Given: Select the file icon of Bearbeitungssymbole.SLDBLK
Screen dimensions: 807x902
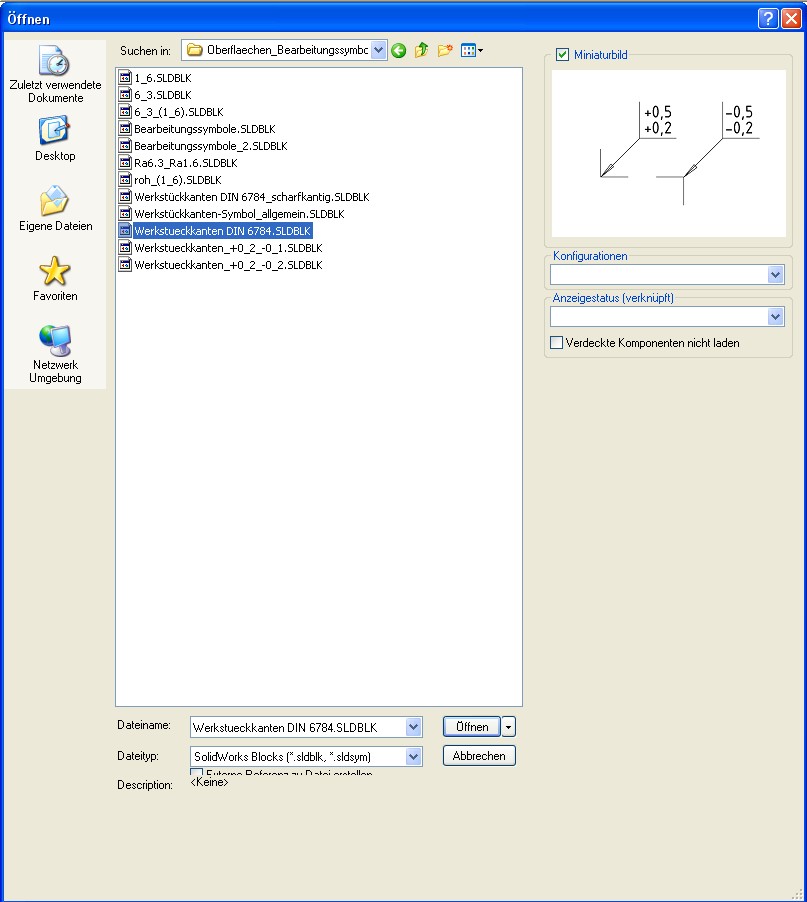Looking at the screenshot, I should [x=125, y=128].
